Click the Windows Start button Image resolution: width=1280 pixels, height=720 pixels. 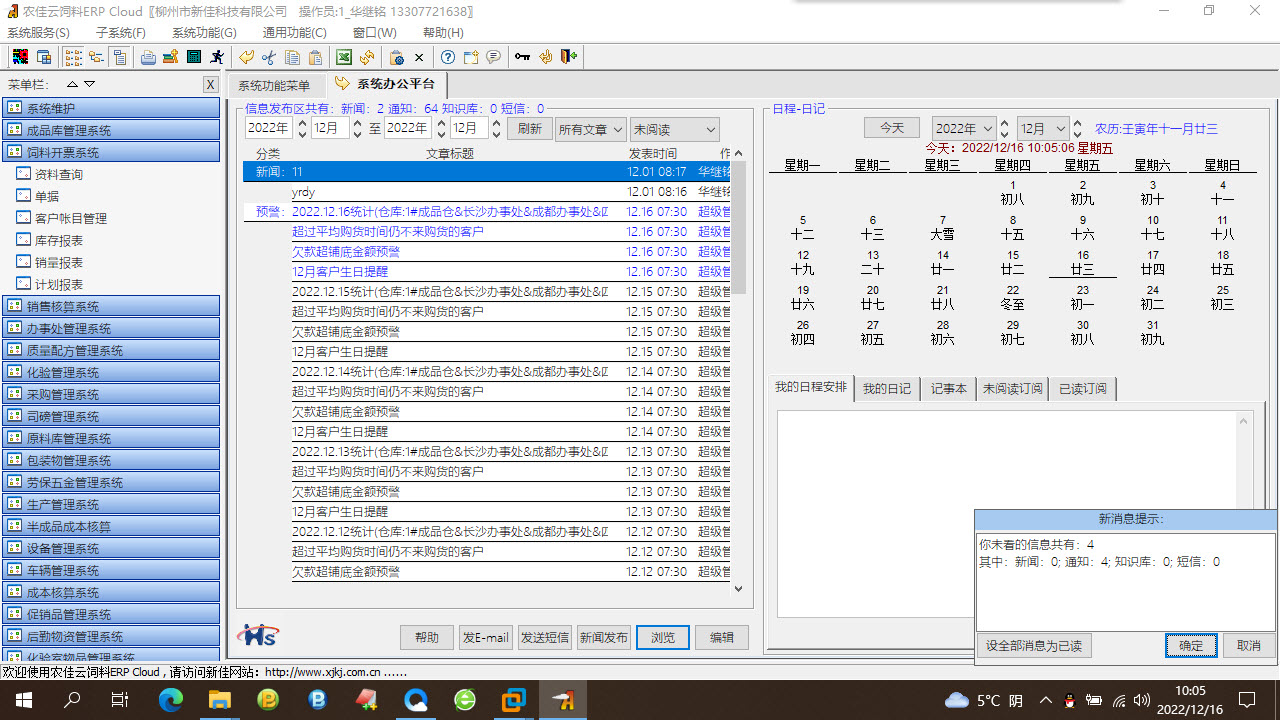click(23, 700)
